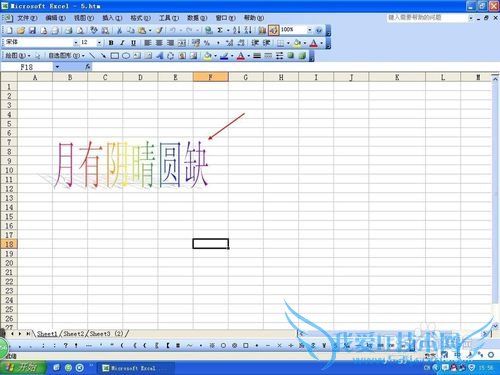The height and width of the screenshot is (375, 500).
Task: Toggle align right for the cell
Action: [x=170, y=43]
